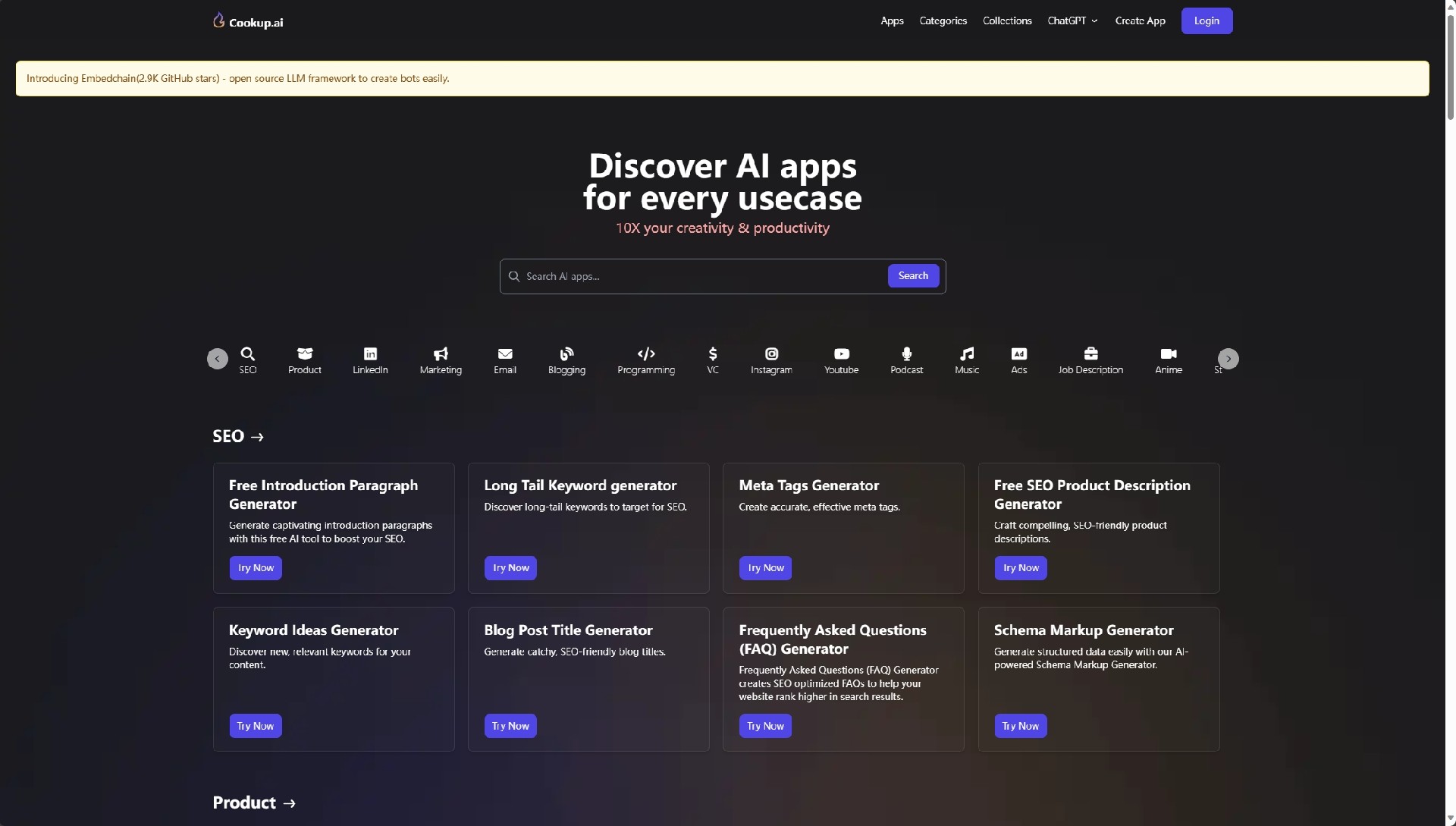The image size is (1456, 826).
Task: Try Now on Meta Tags Generator
Action: (x=765, y=568)
